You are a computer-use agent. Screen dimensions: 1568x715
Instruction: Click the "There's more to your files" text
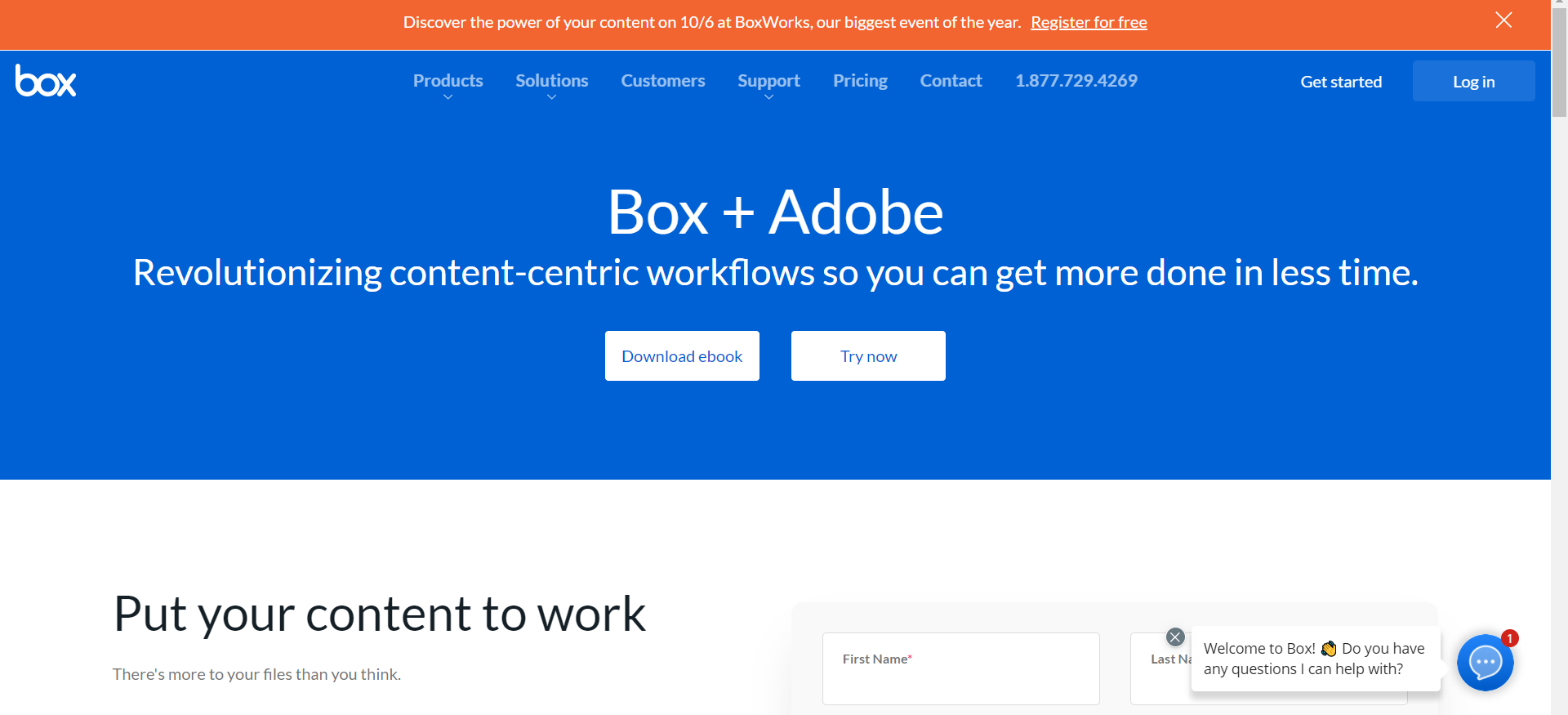(256, 674)
